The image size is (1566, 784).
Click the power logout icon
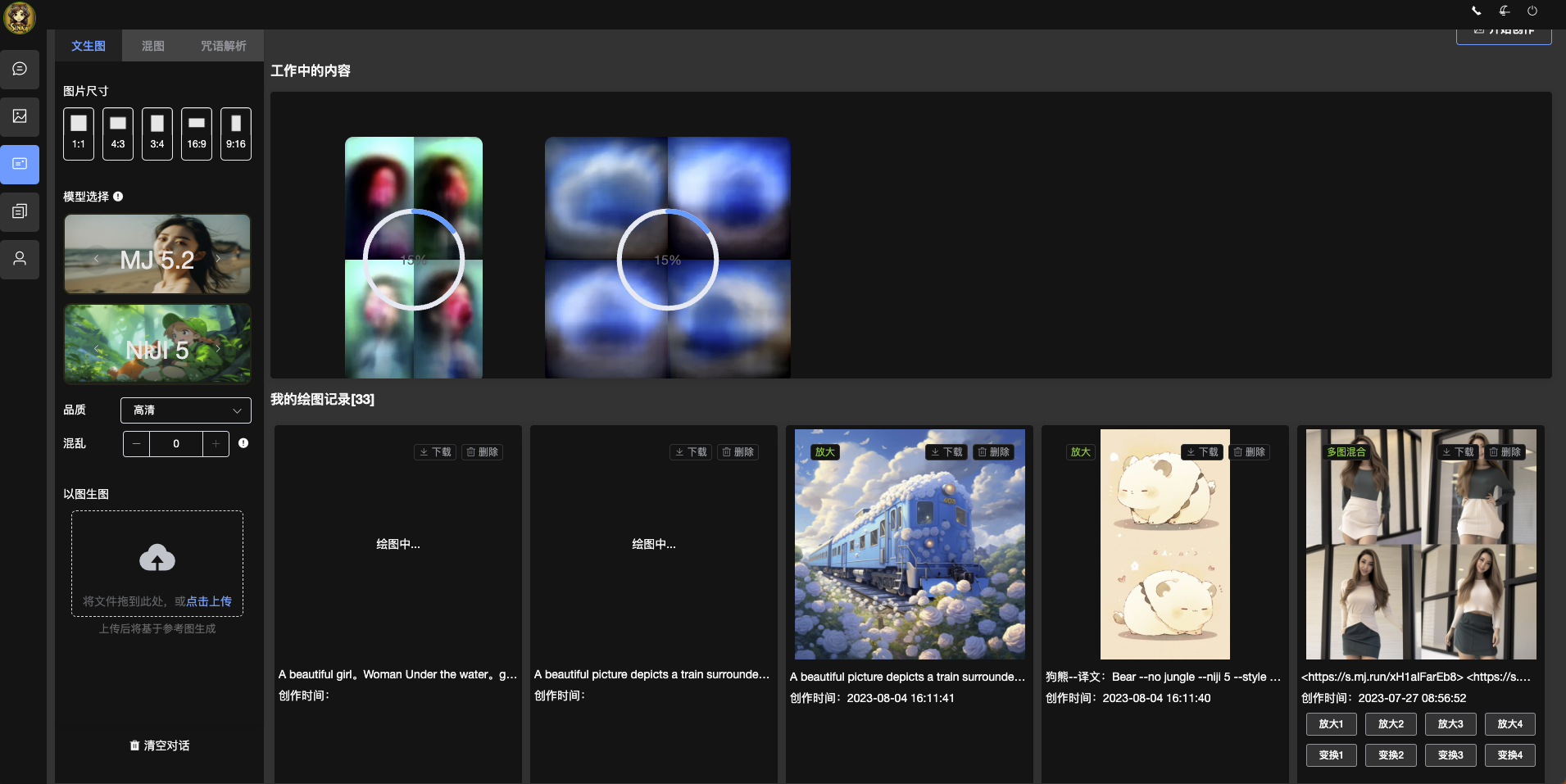point(1531,11)
